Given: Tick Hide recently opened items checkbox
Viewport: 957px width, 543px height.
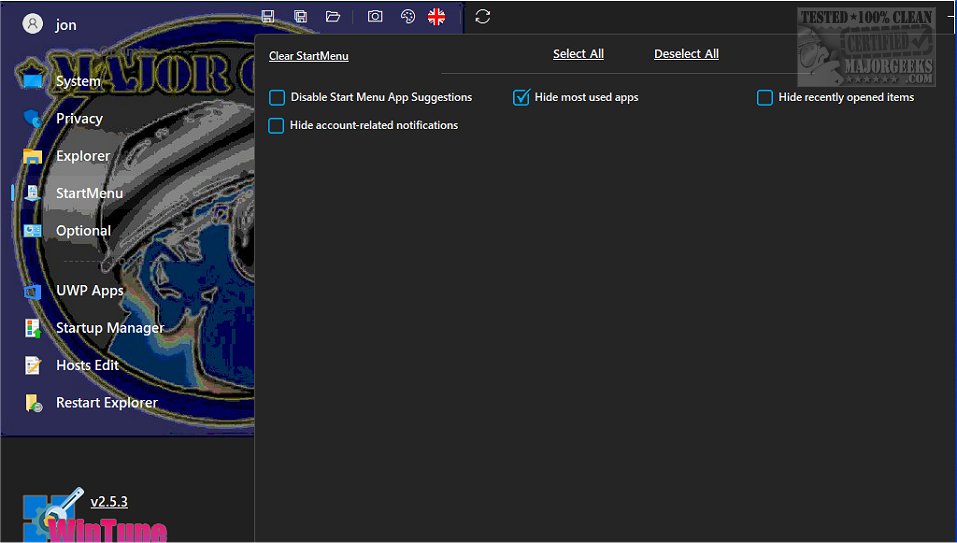Looking at the screenshot, I should click(x=765, y=98).
